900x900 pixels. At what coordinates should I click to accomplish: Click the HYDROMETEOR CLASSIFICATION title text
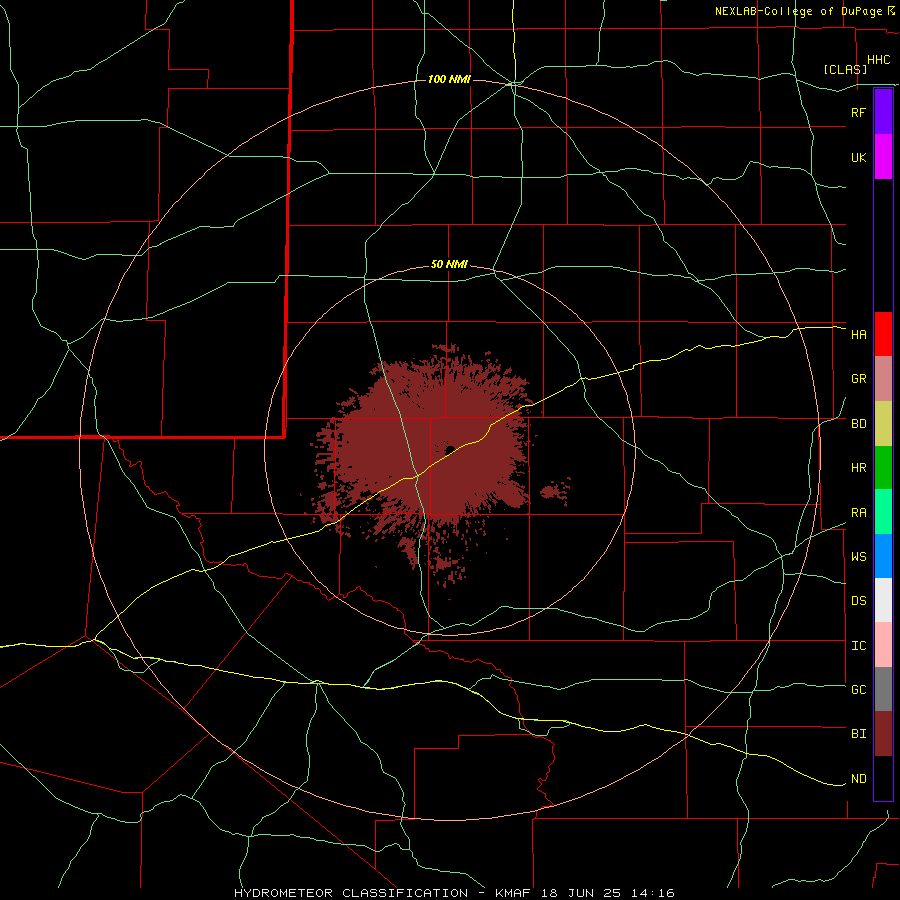pos(351,893)
